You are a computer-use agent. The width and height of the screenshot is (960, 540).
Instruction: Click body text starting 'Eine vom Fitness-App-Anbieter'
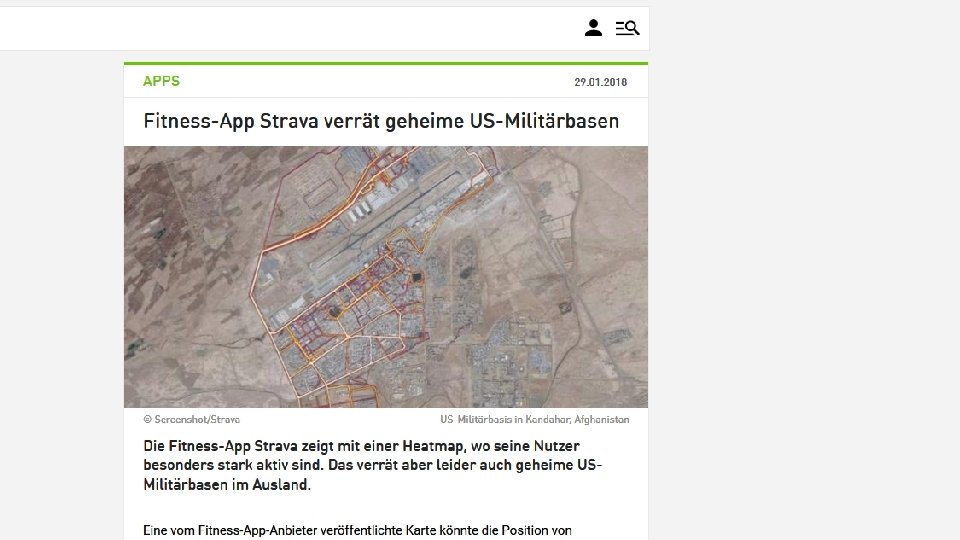[358, 530]
